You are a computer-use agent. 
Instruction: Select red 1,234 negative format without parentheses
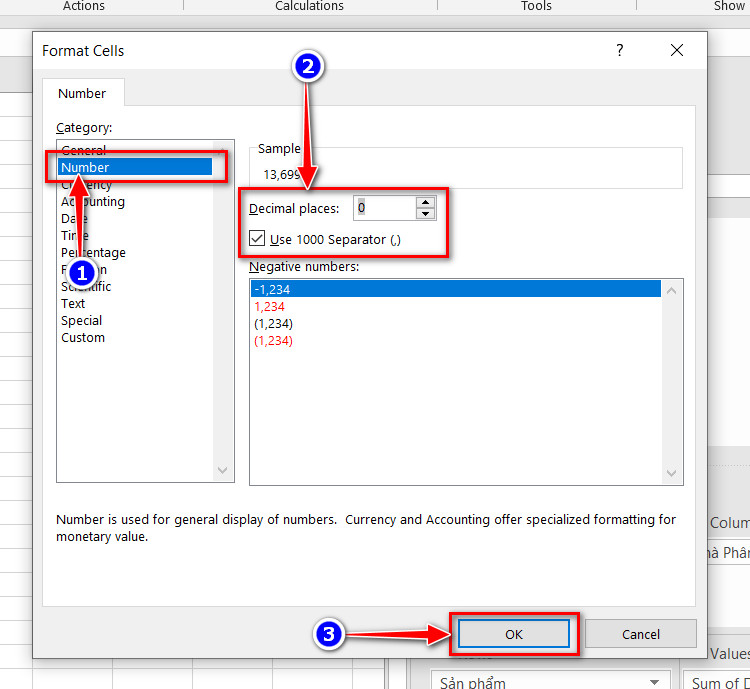(x=269, y=306)
